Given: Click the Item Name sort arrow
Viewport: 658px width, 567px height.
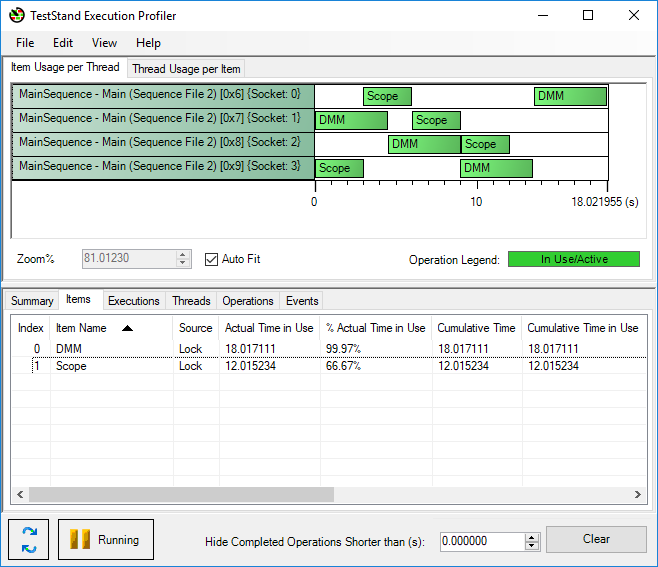Looking at the screenshot, I should click(x=127, y=328).
